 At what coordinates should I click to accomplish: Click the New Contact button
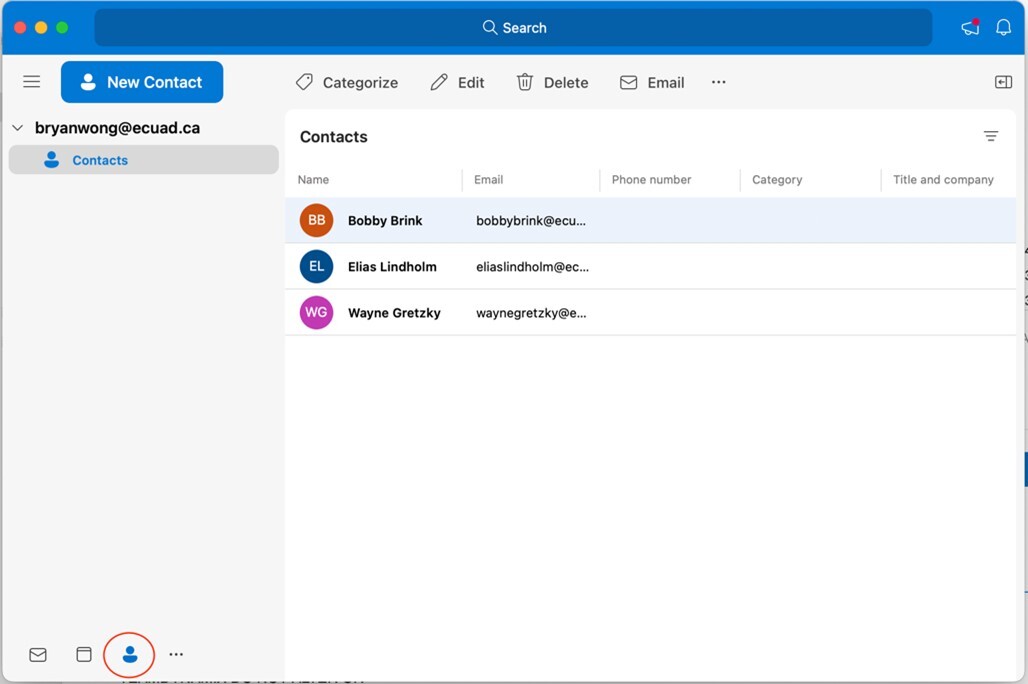tap(142, 82)
